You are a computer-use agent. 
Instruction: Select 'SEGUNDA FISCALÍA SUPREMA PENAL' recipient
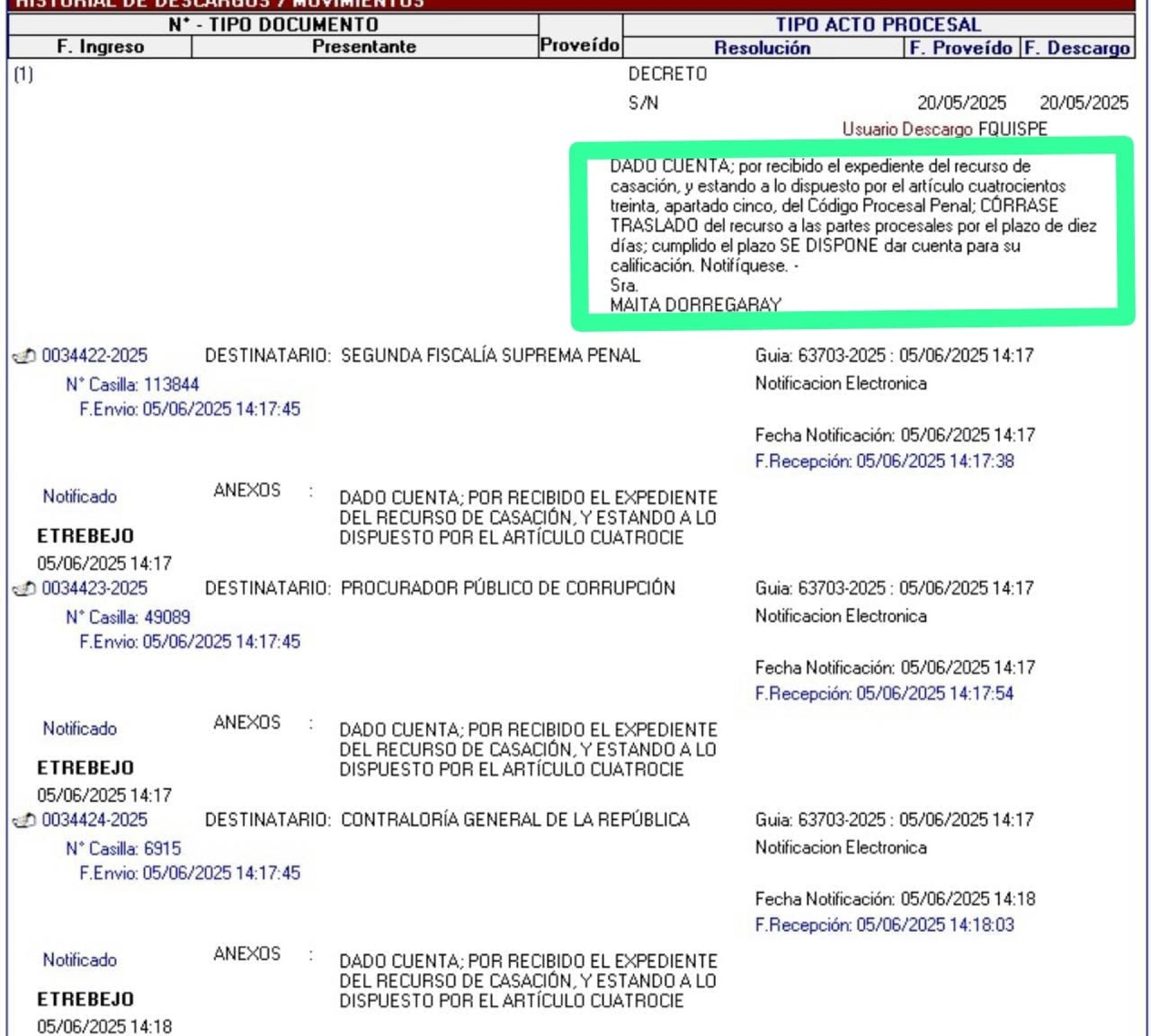pyautogui.click(x=490, y=356)
